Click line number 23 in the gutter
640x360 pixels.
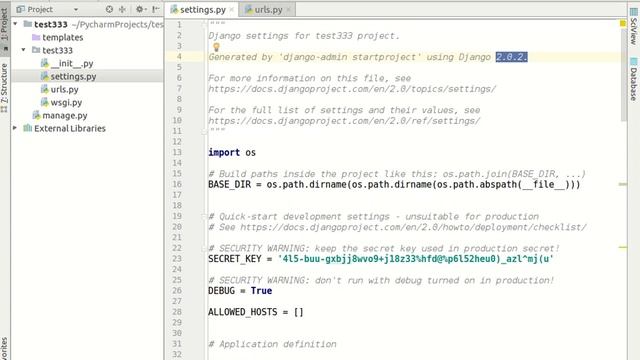pos(177,259)
